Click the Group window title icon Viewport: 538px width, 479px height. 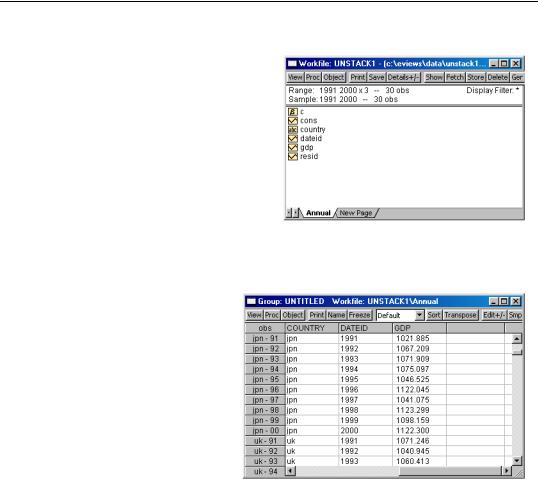point(251,301)
